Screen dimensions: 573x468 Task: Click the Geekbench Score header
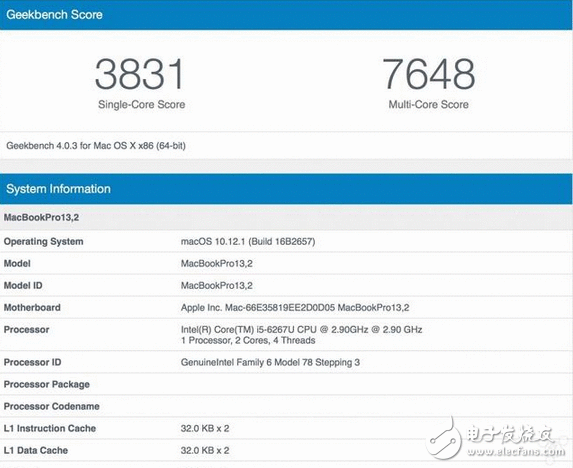click(x=286, y=15)
